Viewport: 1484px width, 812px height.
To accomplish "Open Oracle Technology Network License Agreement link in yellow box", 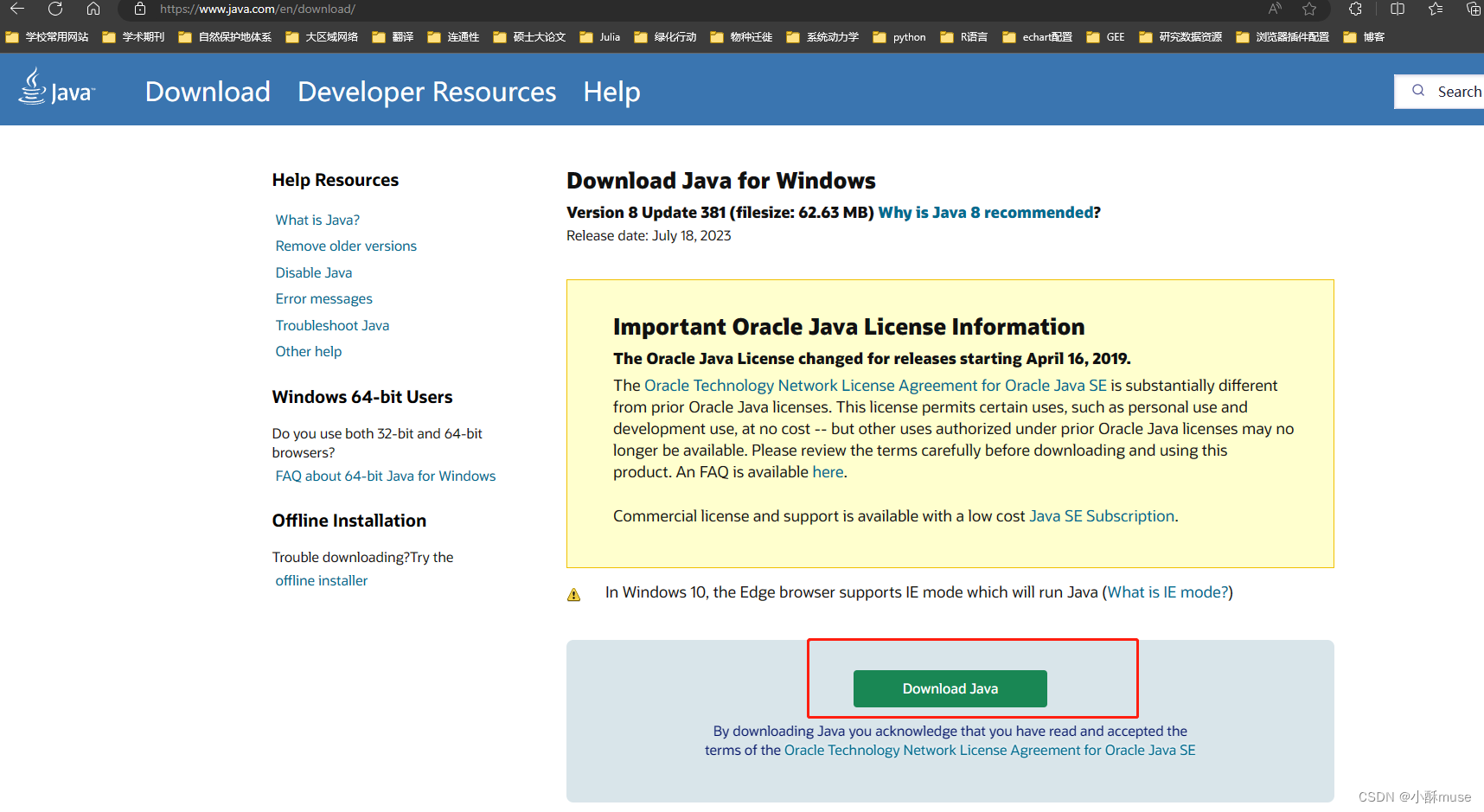I will 875,385.
